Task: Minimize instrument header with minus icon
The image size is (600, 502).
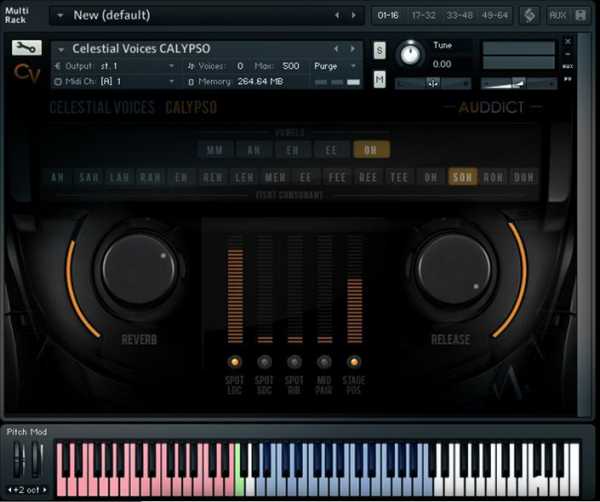Action: tap(568, 54)
